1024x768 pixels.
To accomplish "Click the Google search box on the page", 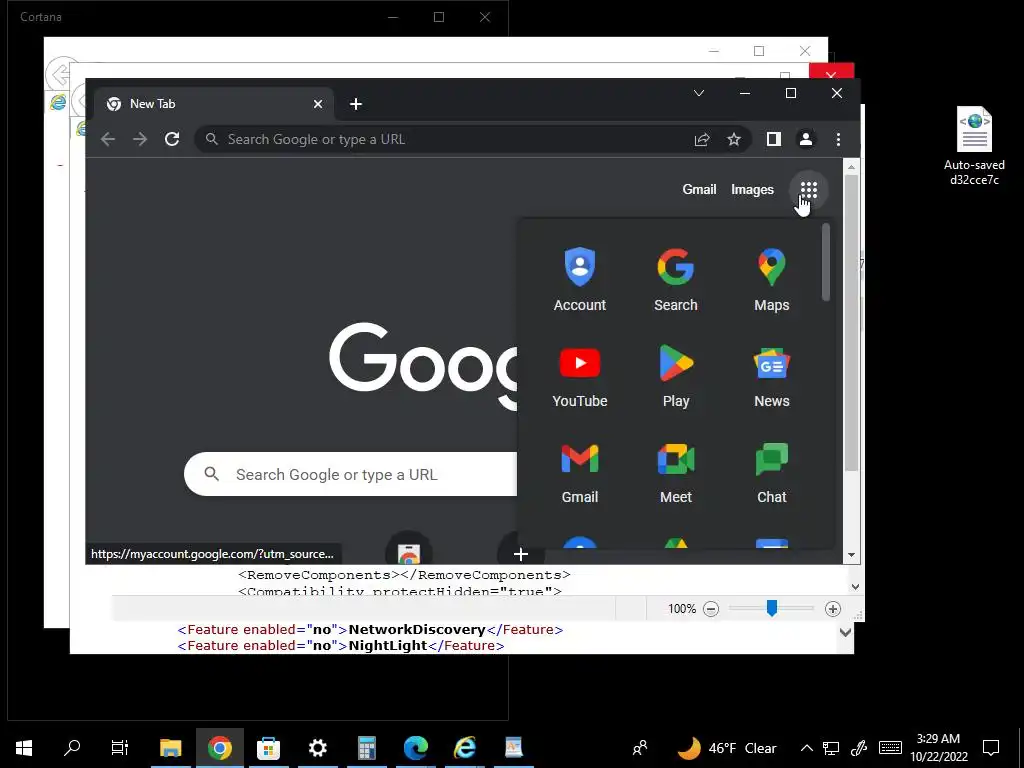I will [x=351, y=474].
